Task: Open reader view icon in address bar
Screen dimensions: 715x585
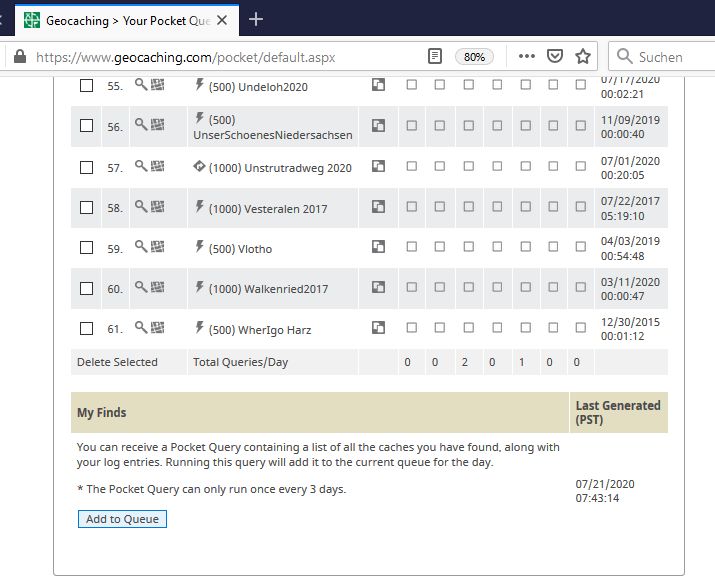Action: pyautogui.click(x=435, y=57)
